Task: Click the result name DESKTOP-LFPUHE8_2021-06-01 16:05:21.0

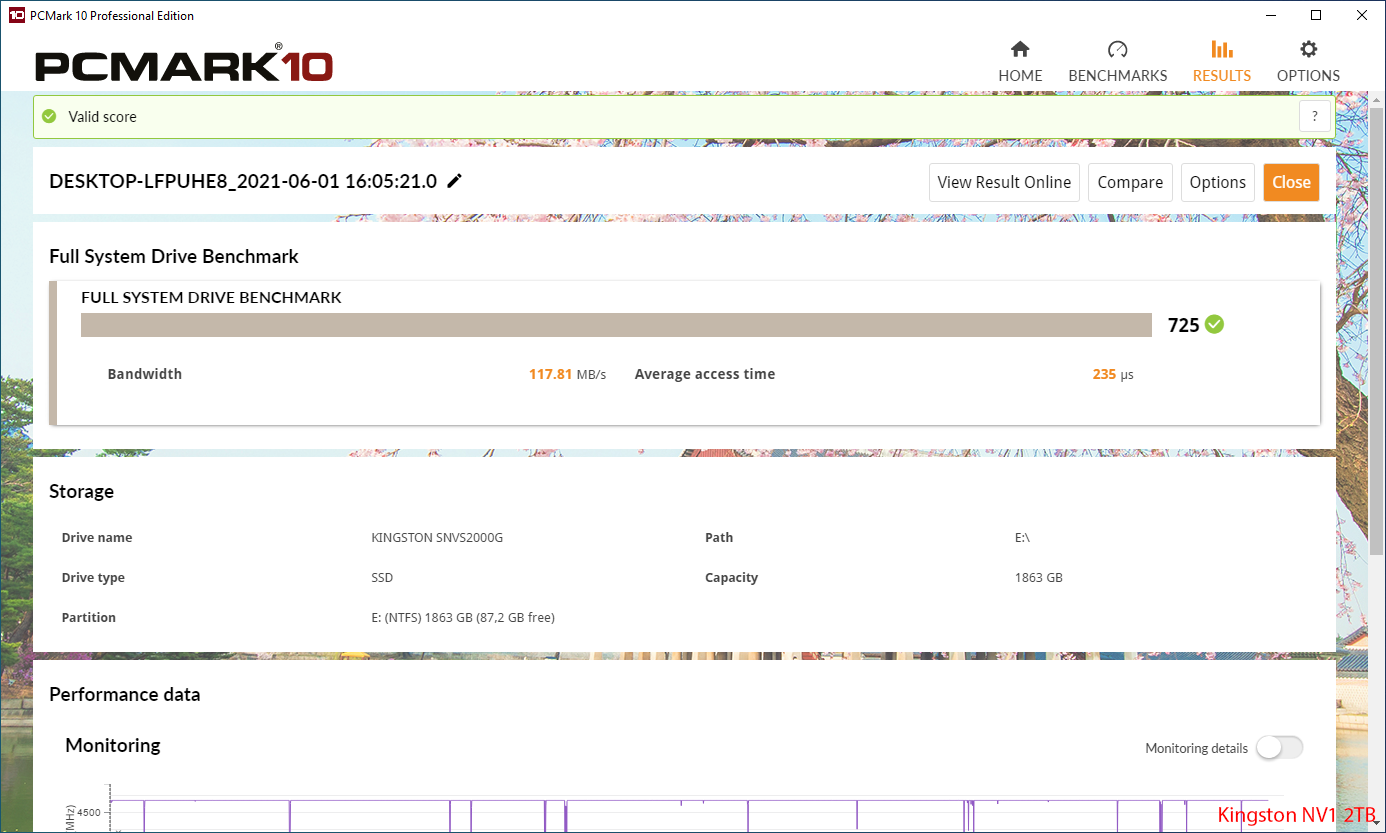Action: click(243, 181)
